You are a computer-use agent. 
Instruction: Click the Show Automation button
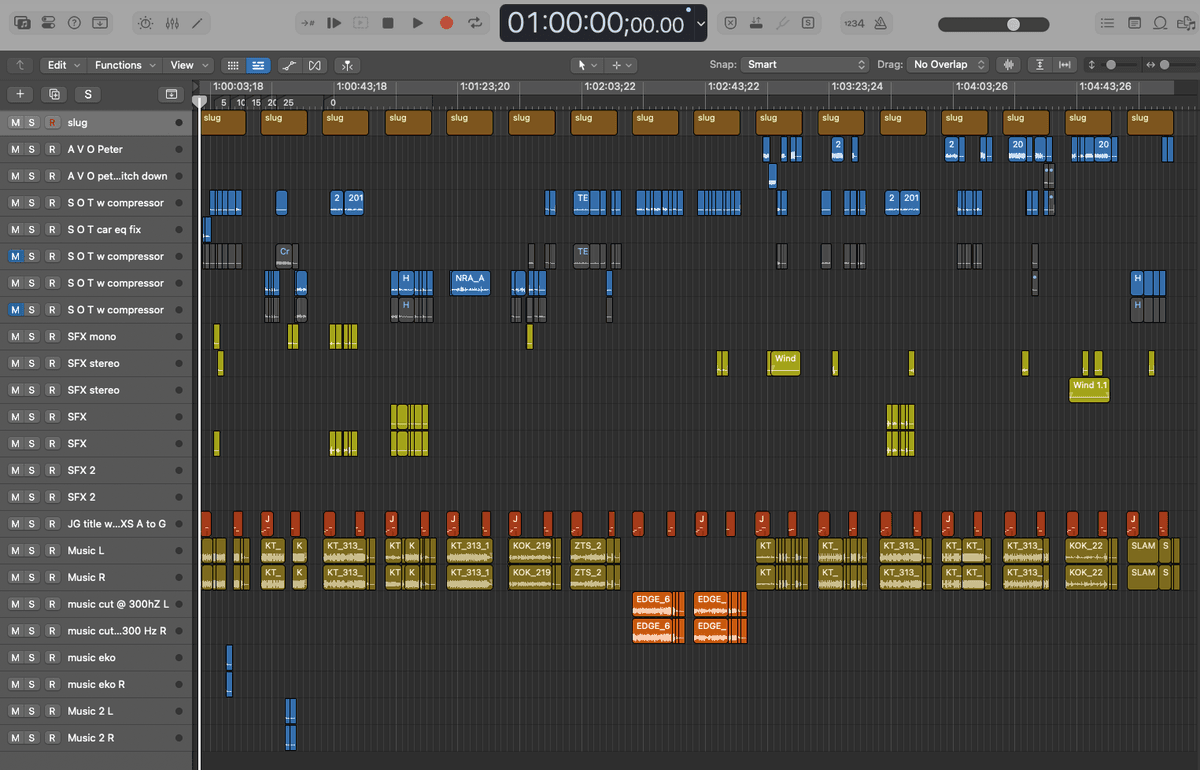287,65
